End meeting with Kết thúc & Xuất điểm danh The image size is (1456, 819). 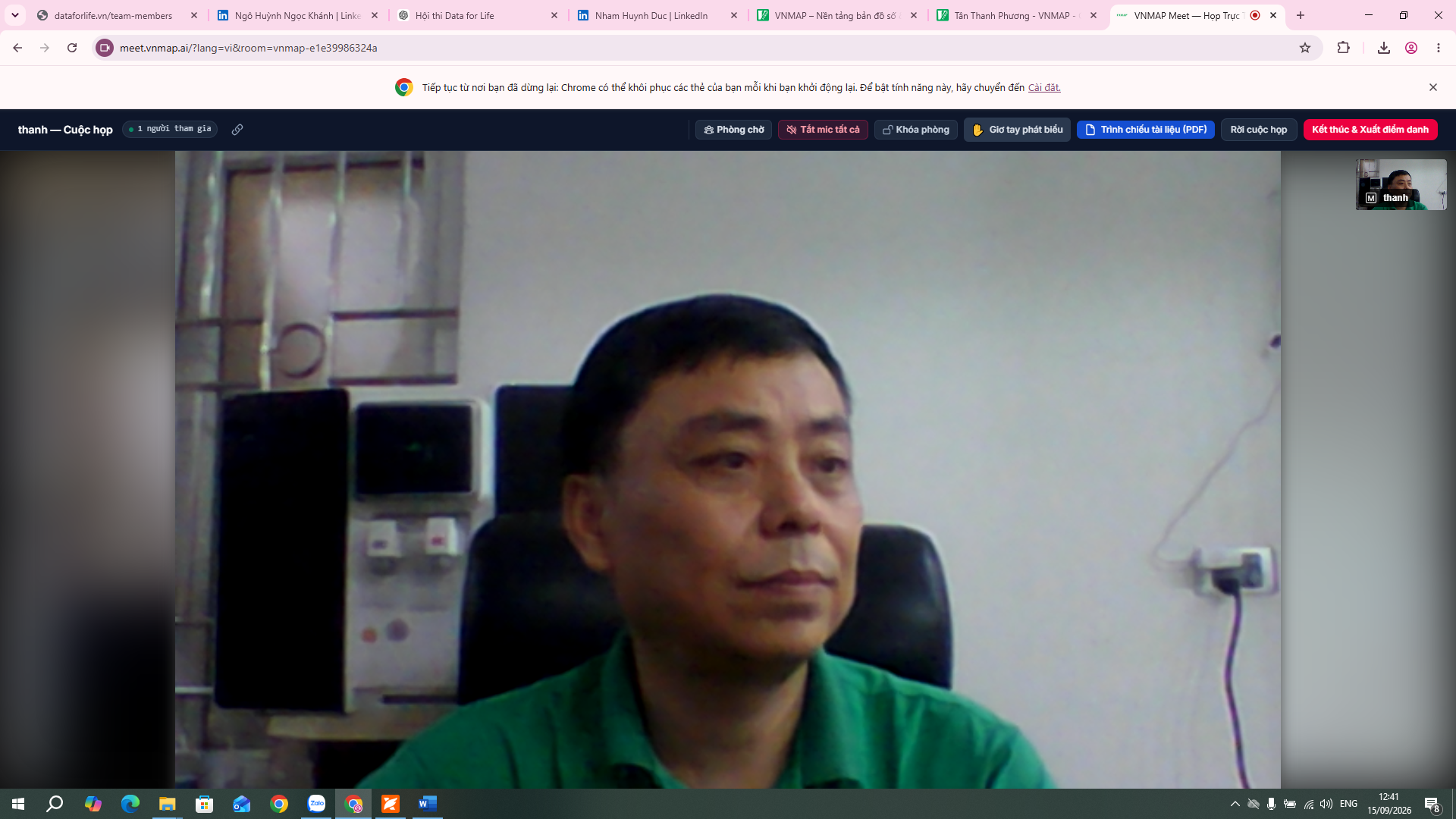[1370, 130]
